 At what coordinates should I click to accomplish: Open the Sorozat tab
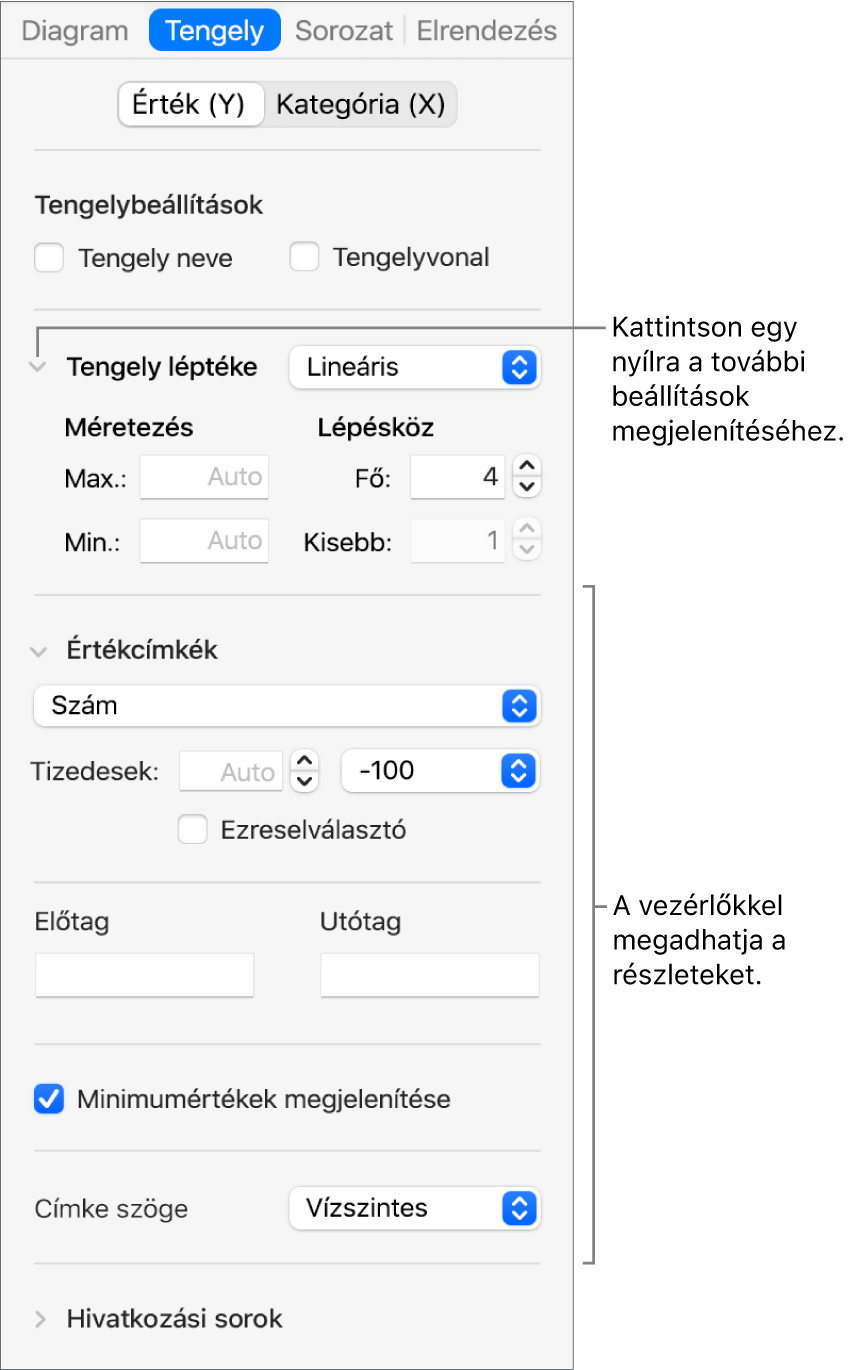(x=344, y=31)
